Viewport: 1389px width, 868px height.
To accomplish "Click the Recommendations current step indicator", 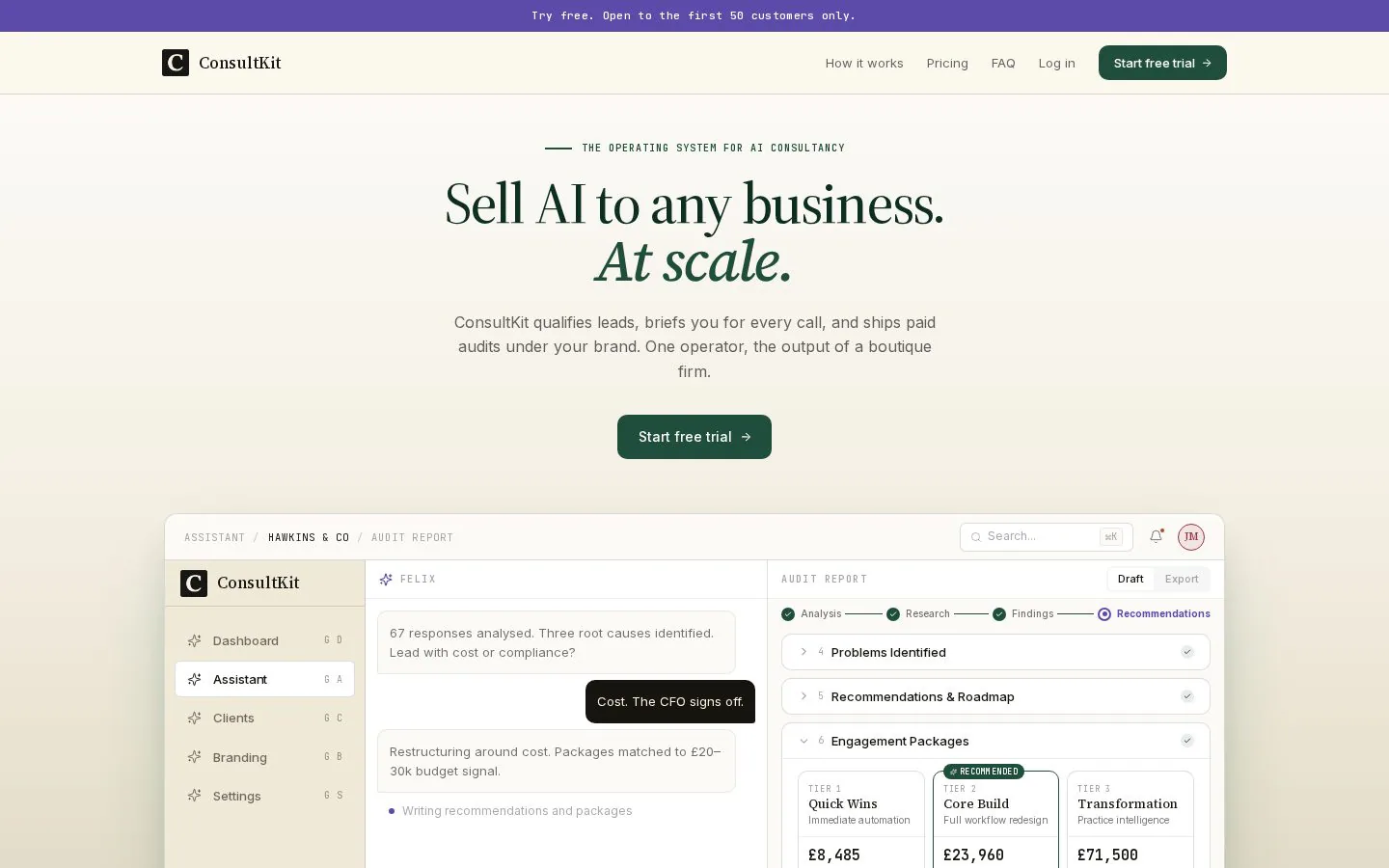I will click(x=1104, y=613).
